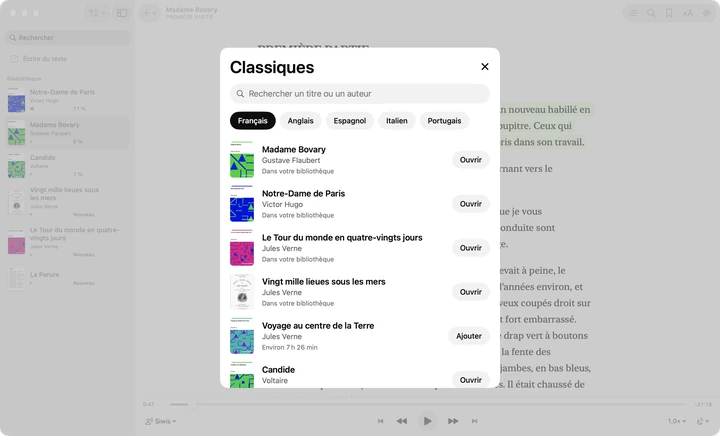Select the Italien language filter
The width and height of the screenshot is (720, 436).
pyautogui.click(x=396, y=121)
